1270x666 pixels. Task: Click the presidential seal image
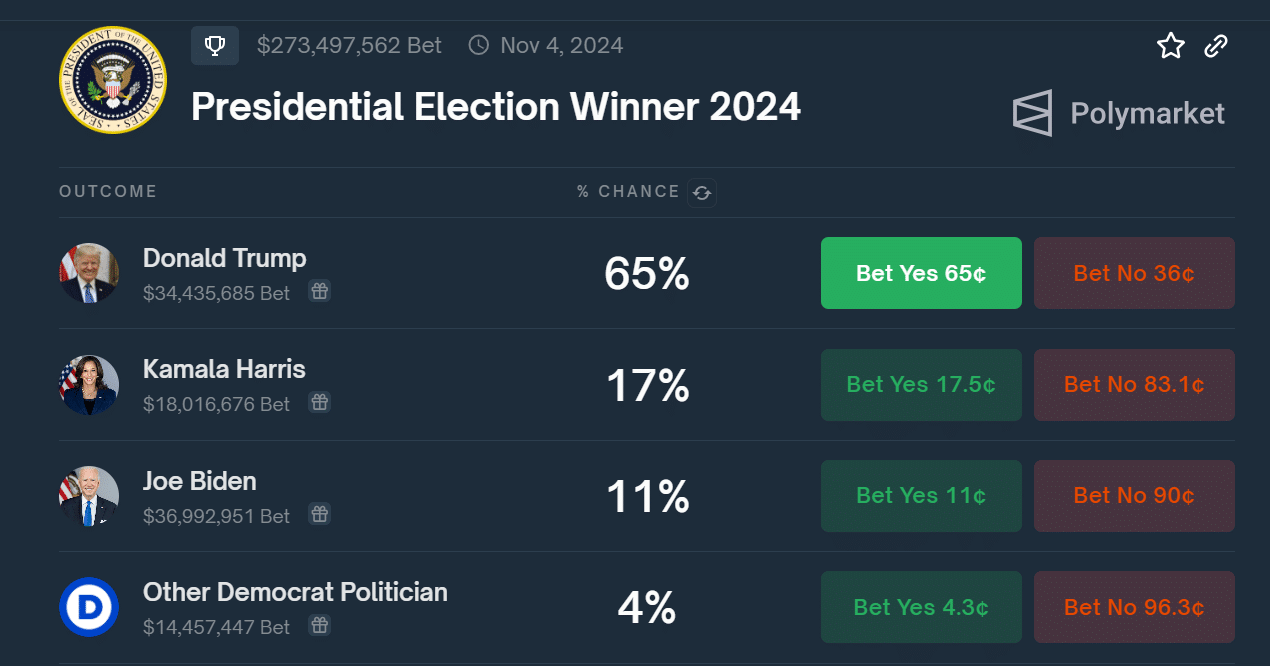click(113, 80)
